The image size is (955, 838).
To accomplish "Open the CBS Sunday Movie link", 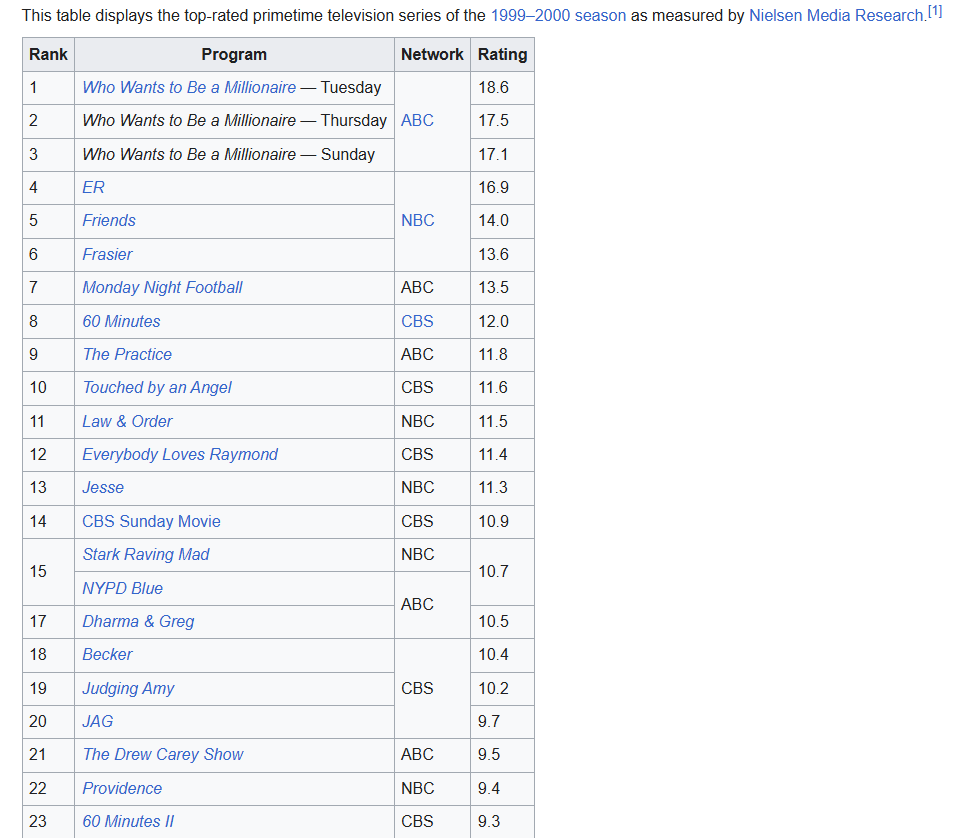I will tap(151, 521).
